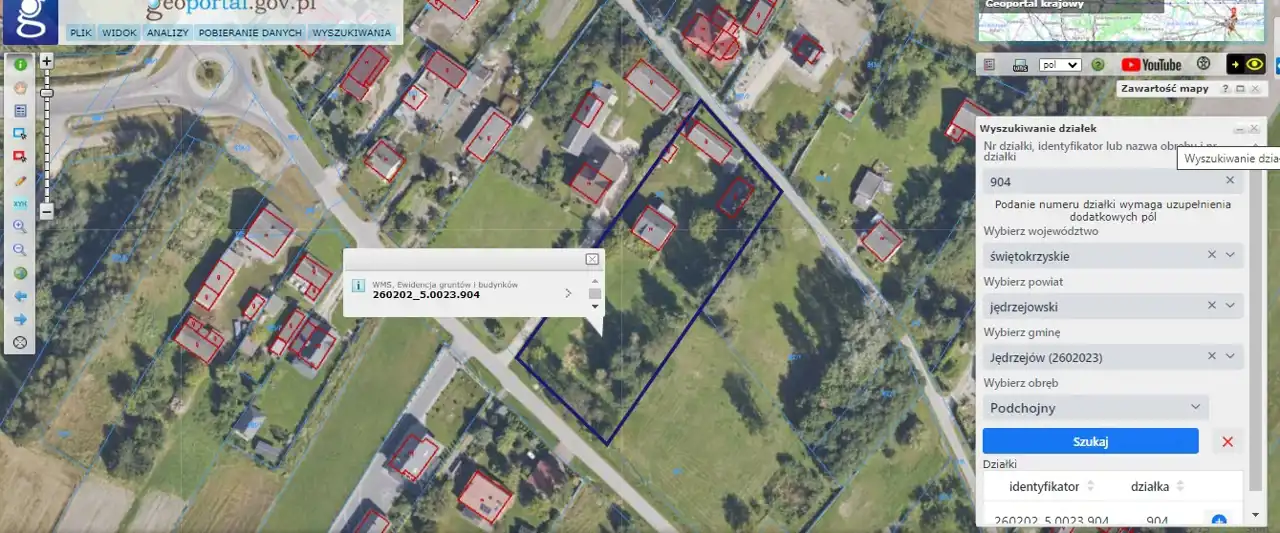The image size is (1280, 533).
Task: Expand the powiat jędrzejowski dropdown
Action: [1231, 306]
